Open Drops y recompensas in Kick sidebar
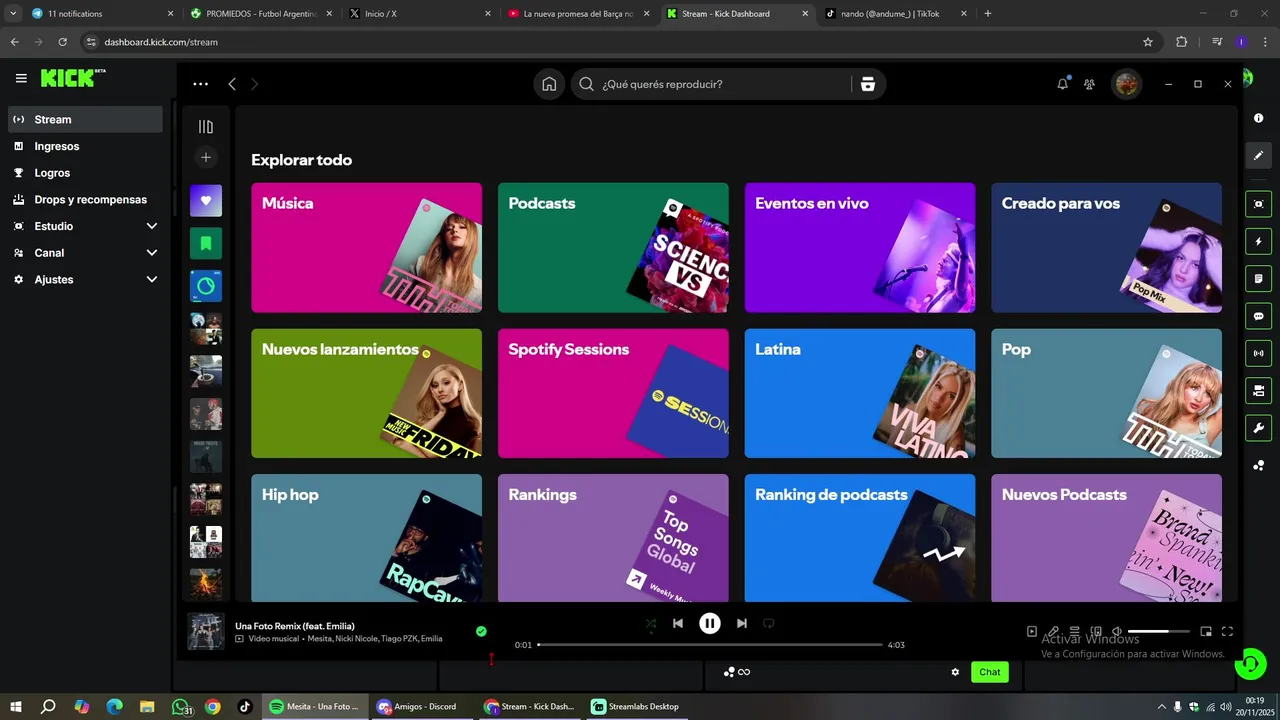Image resolution: width=1280 pixels, height=720 pixels. (85, 199)
